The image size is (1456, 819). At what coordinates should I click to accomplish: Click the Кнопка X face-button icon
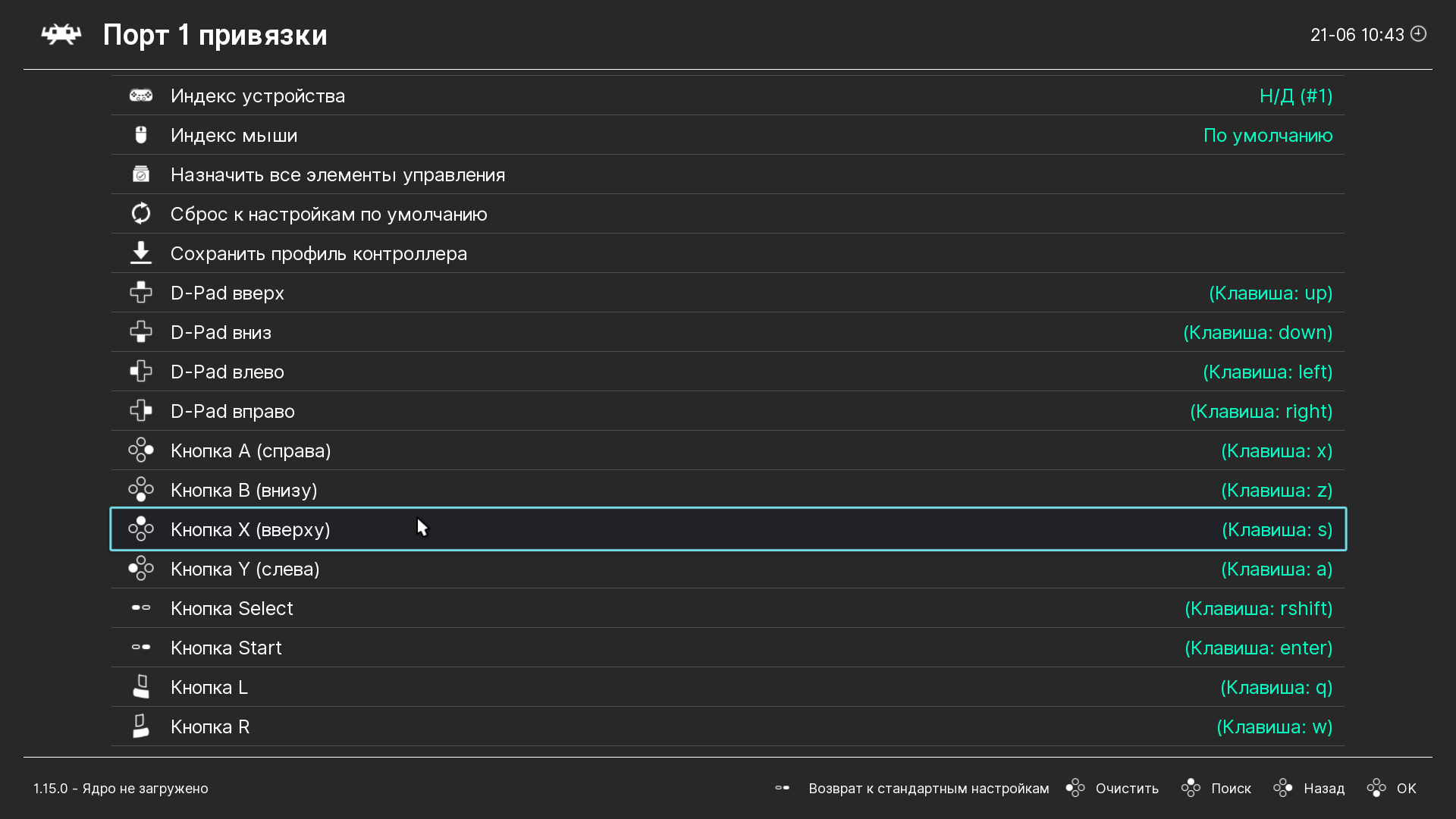click(x=140, y=529)
